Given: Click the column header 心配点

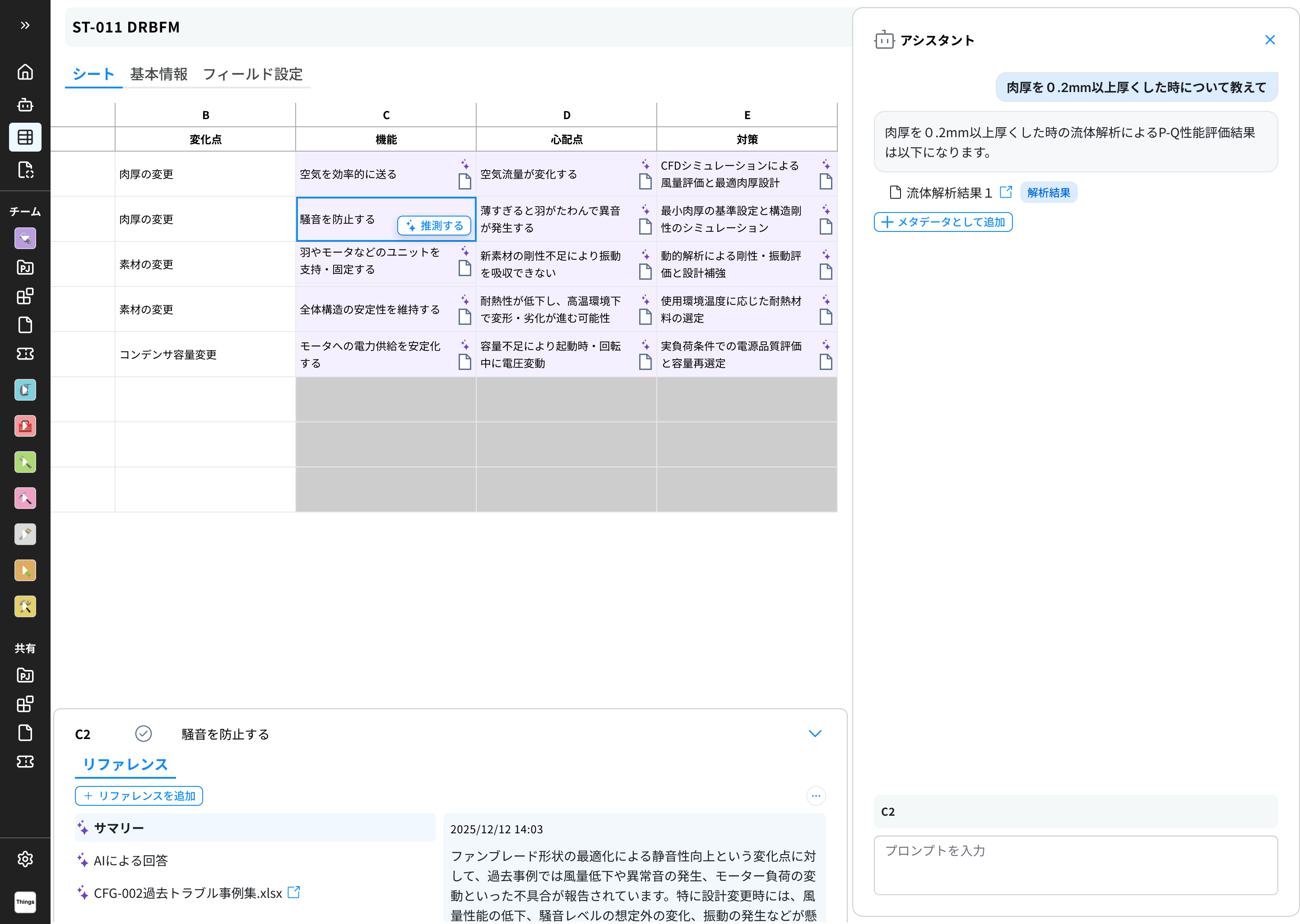Looking at the screenshot, I should click(566, 139).
